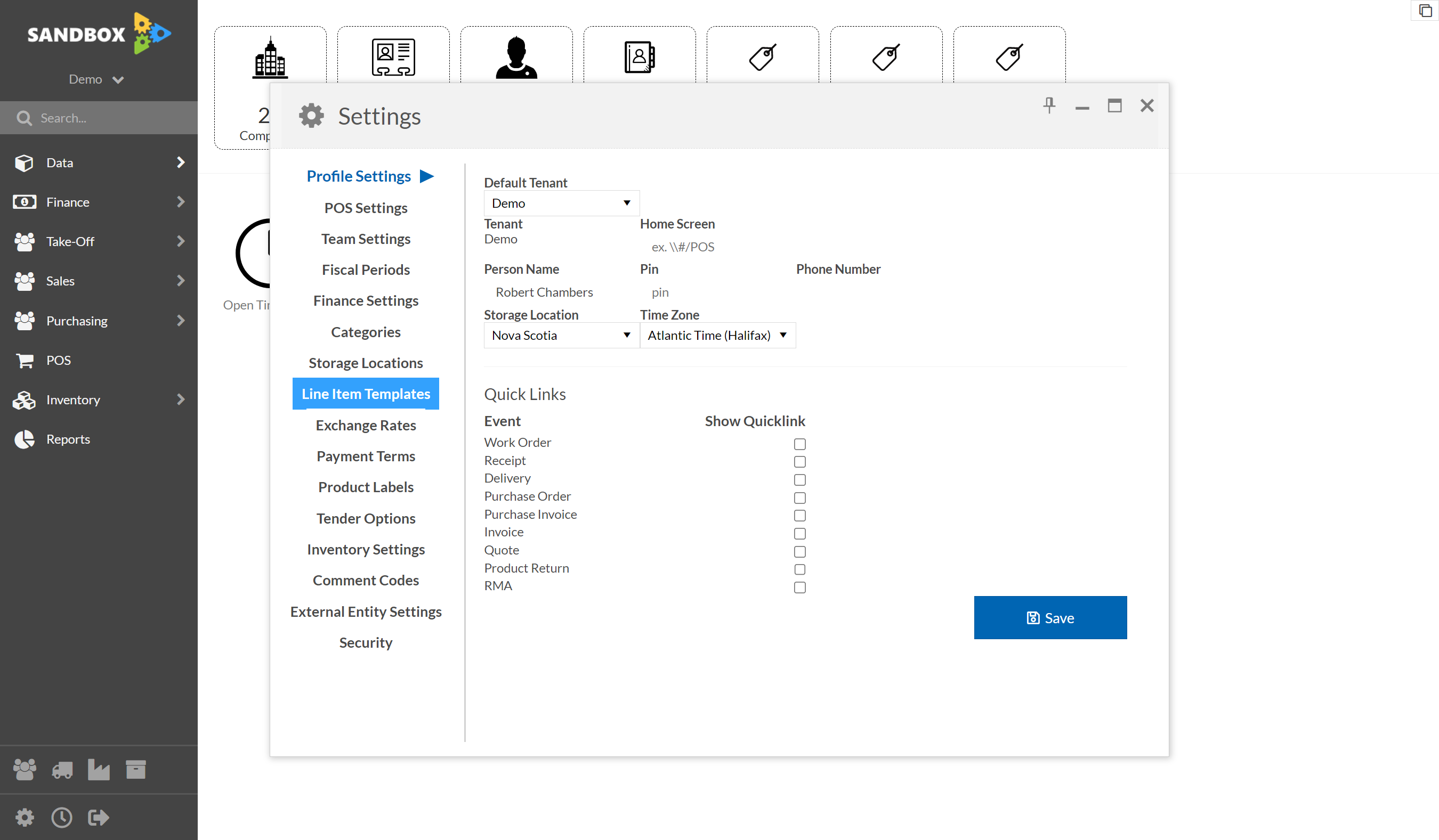Open settings via bottom gear icon
Image resolution: width=1439 pixels, height=840 pixels.
pyautogui.click(x=25, y=818)
